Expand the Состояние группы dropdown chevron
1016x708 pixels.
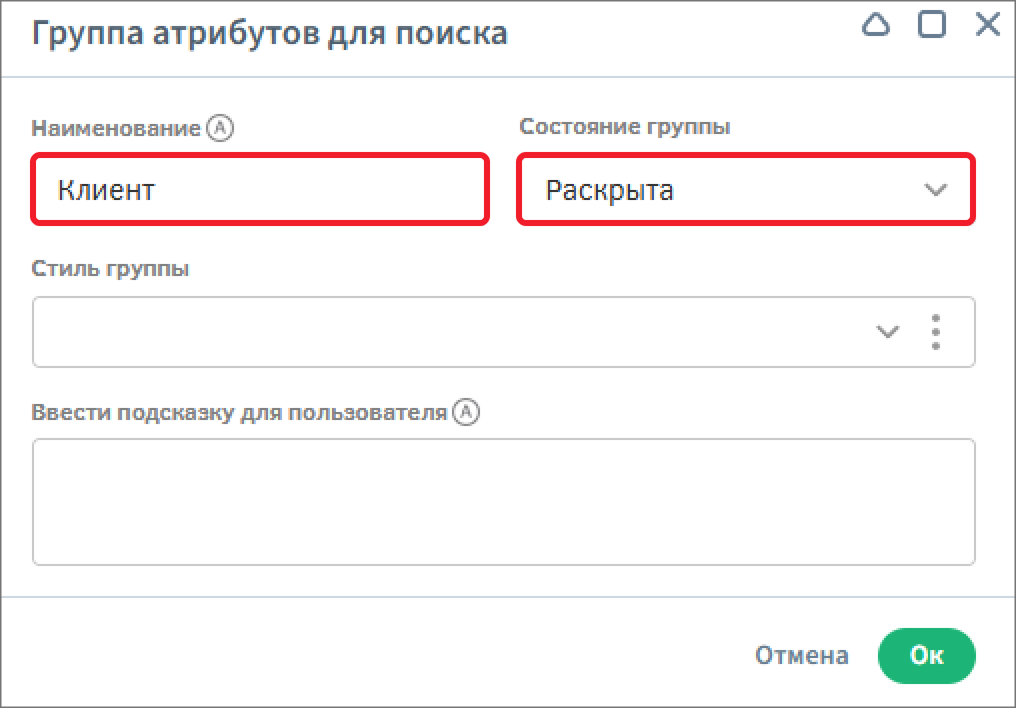tap(935, 190)
